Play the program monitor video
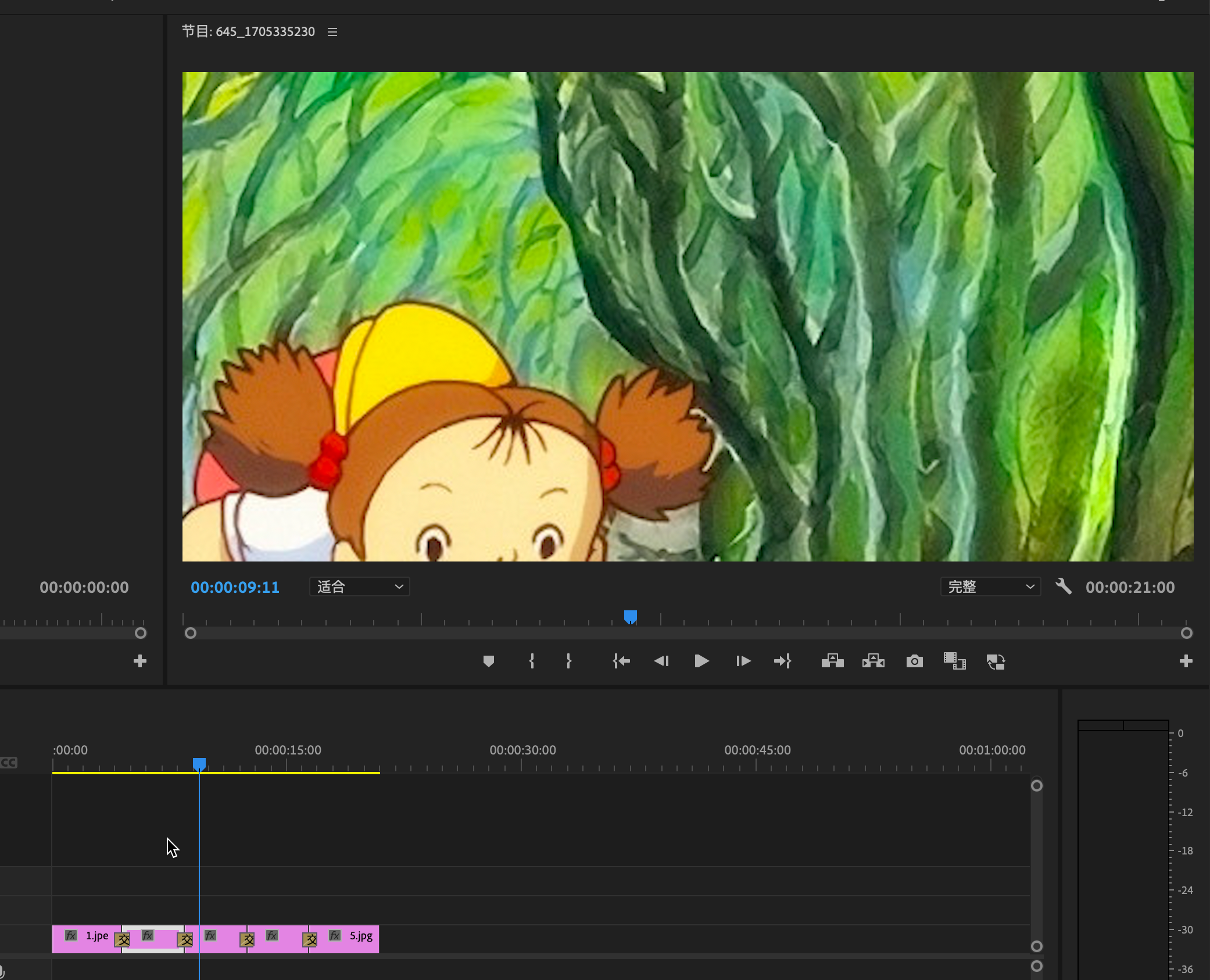Viewport: 1210px width, 980px height. [701, 661]
